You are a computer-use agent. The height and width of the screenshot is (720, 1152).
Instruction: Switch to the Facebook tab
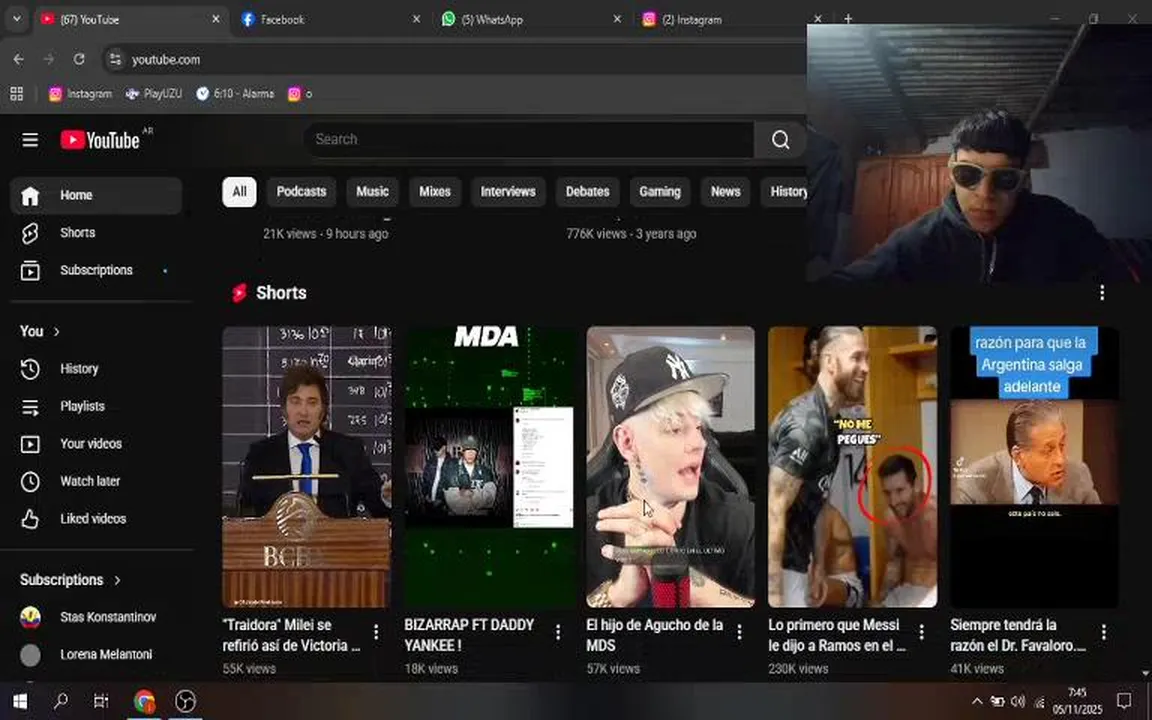pos(331,20)
